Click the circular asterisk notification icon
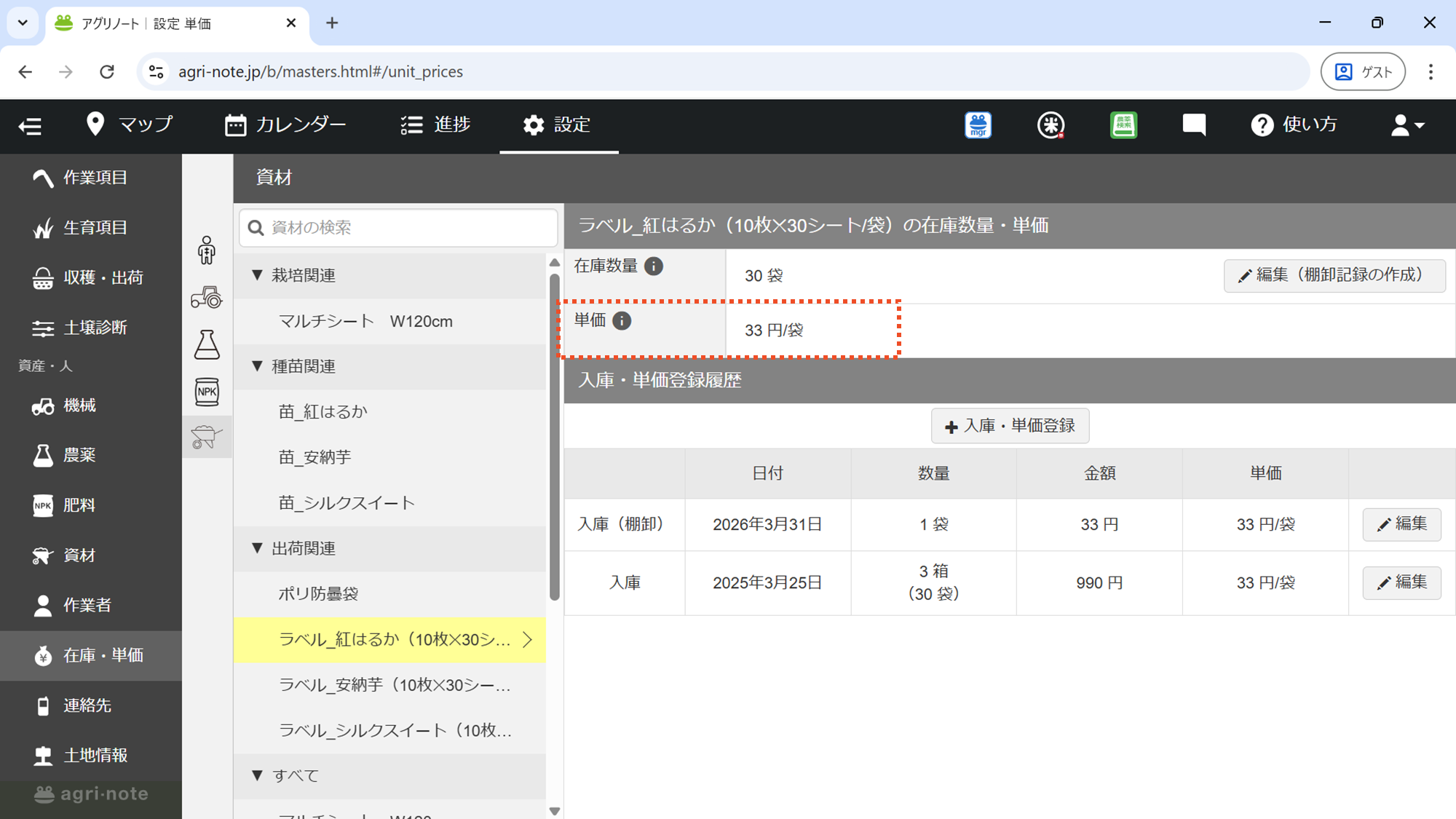This screenshot has width=1456, height=819. pos(1051,125)
